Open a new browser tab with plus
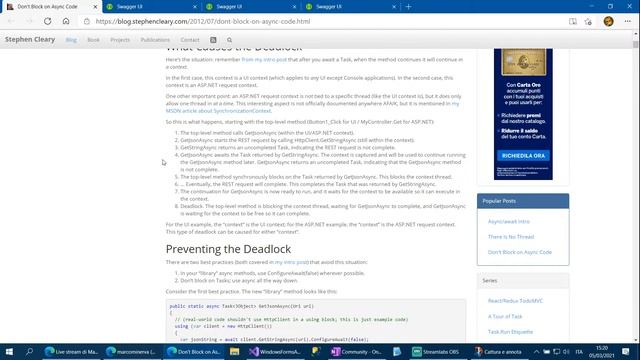 (408, 7)
